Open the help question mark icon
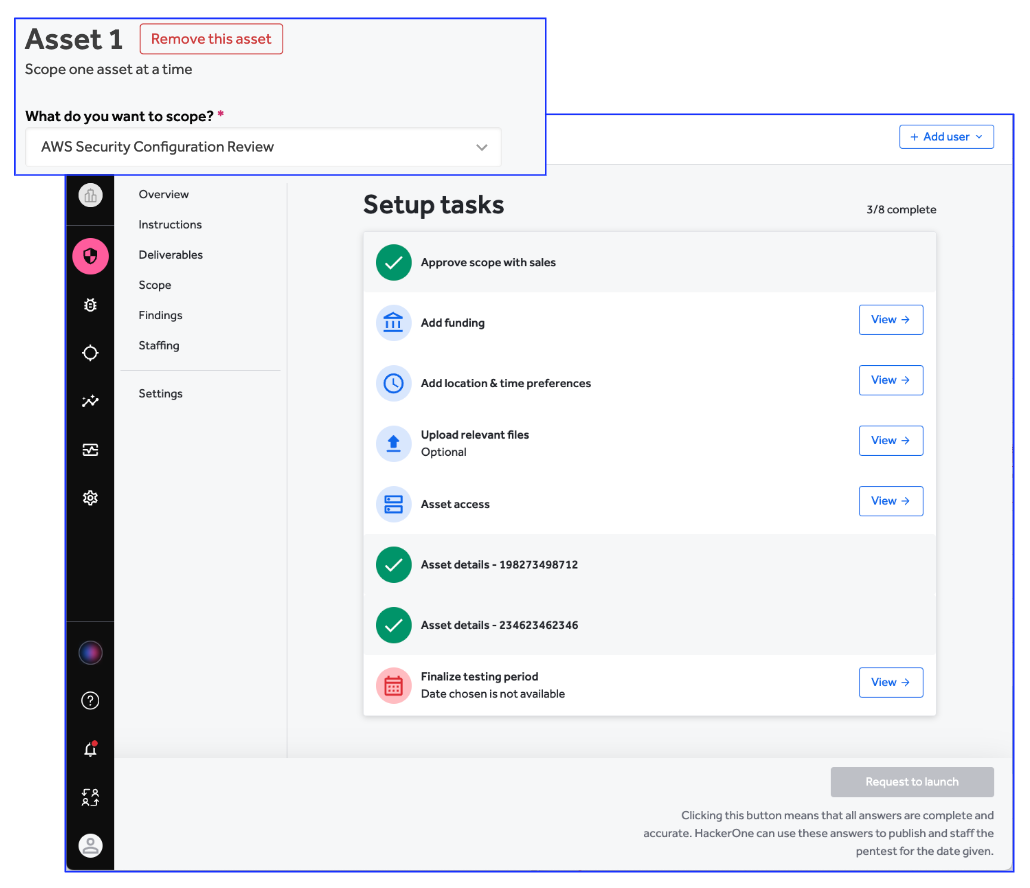The image size is (1030, 888). pyautogui.click(x=90, y=701)
